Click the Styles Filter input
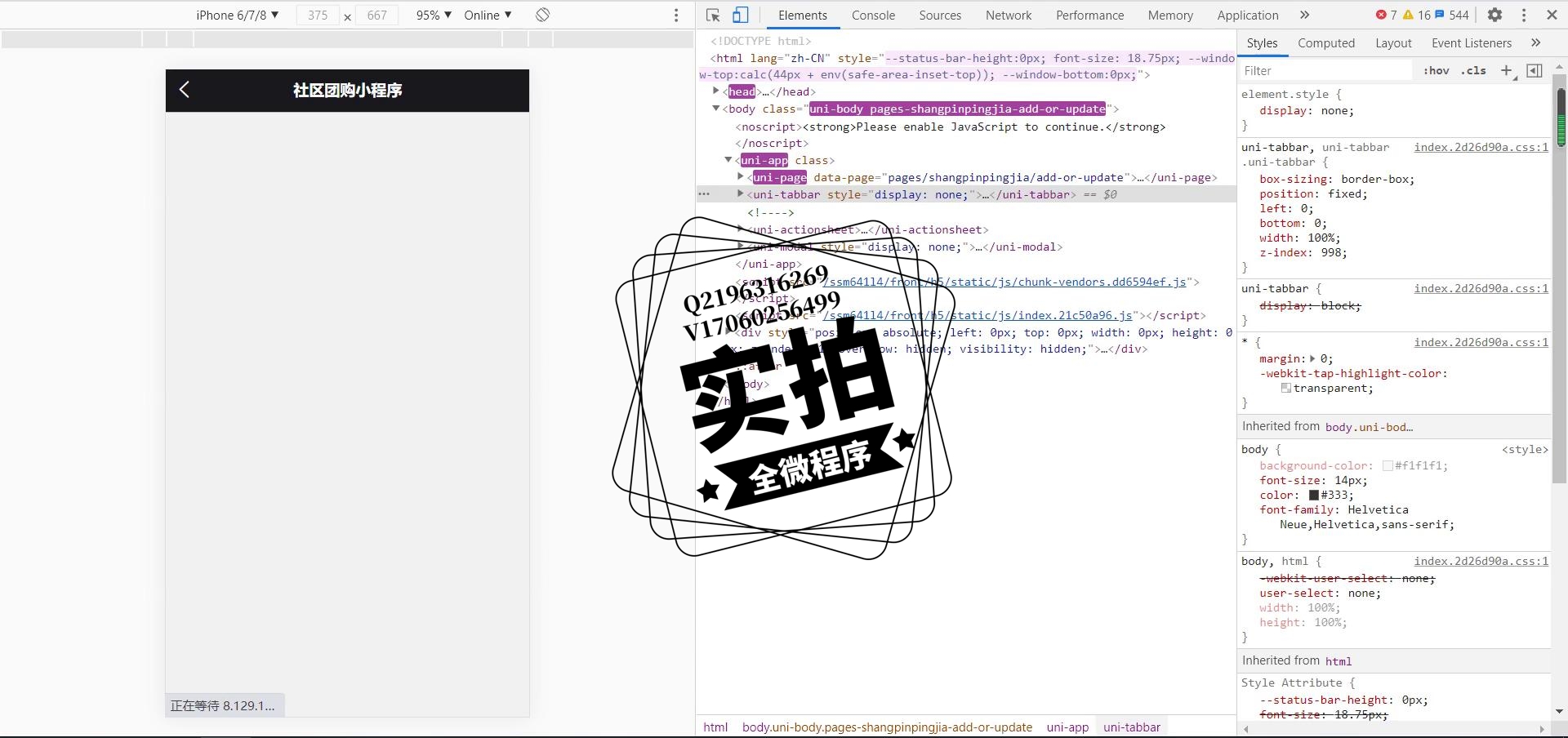 point(1326,70)
